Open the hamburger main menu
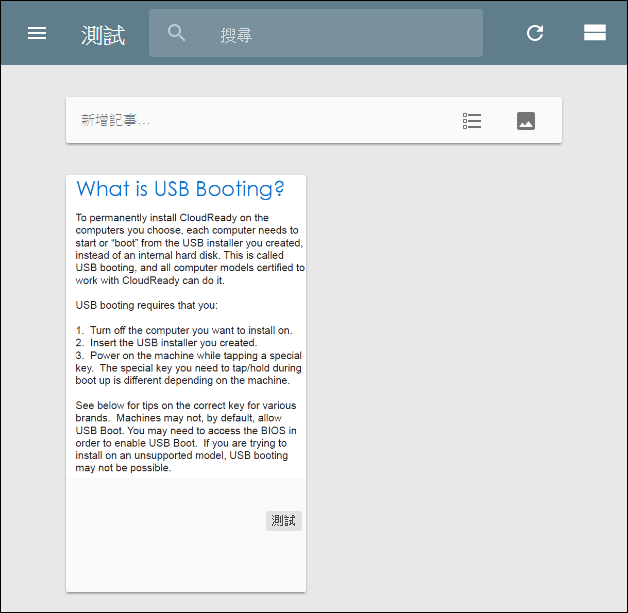 tap(37, 33)
